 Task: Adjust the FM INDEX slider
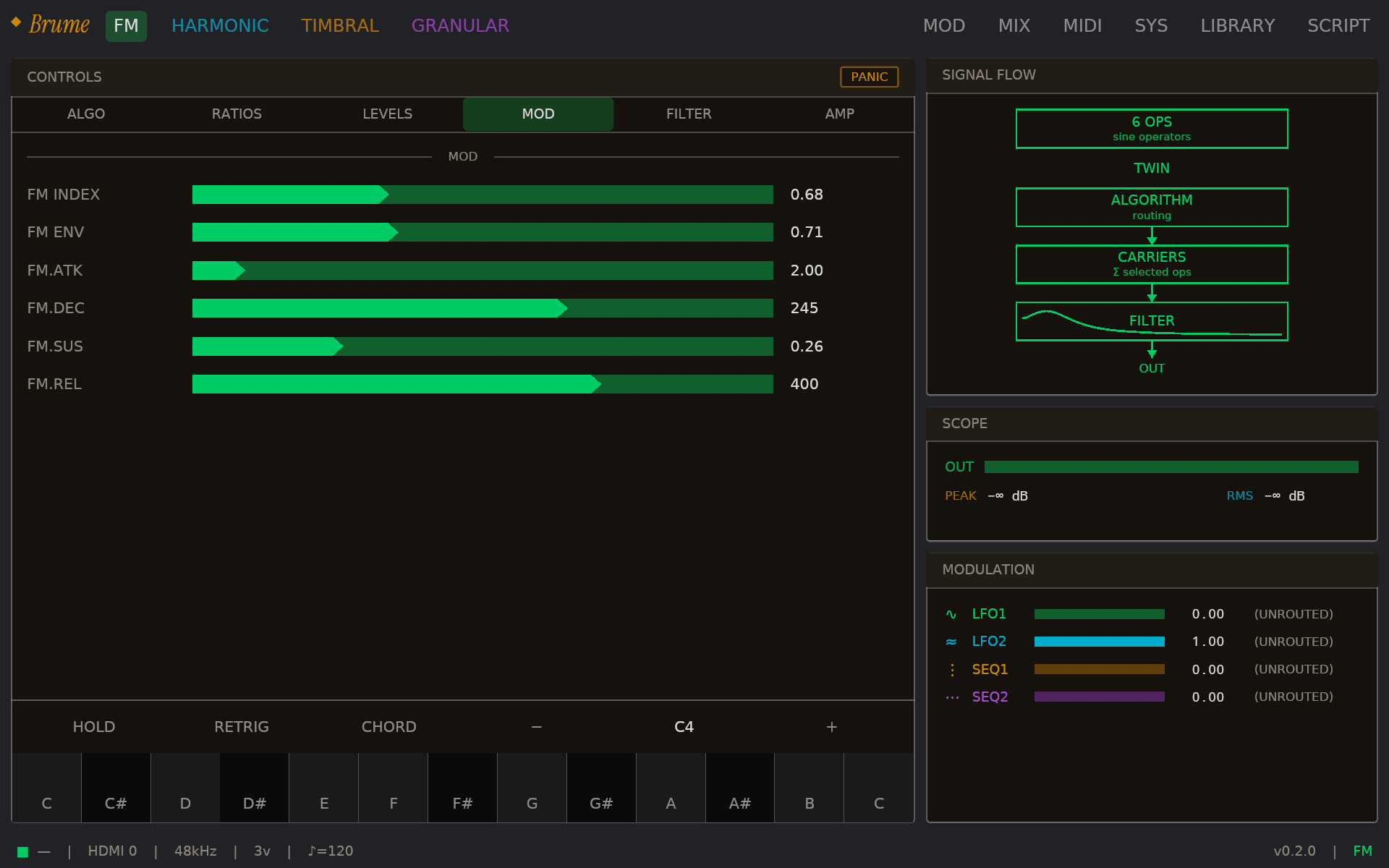483,195
